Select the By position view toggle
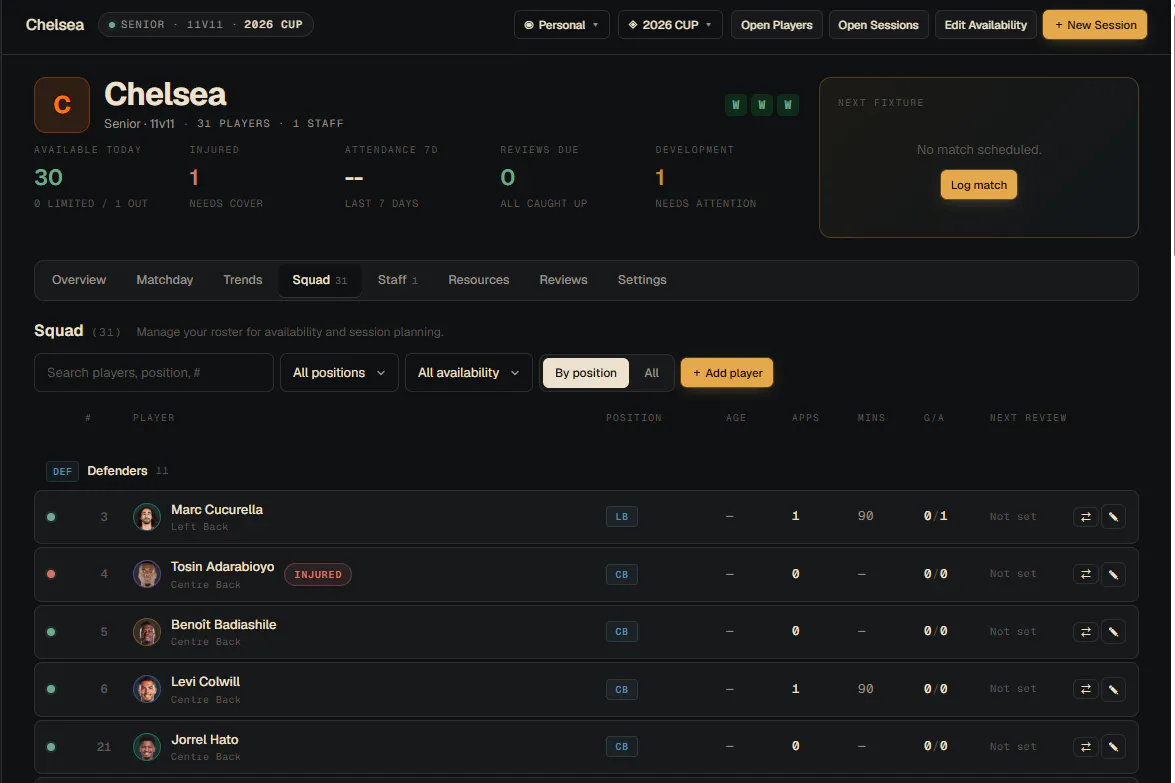The width and height of the screenshot is (1175, 783). [586, 372]
